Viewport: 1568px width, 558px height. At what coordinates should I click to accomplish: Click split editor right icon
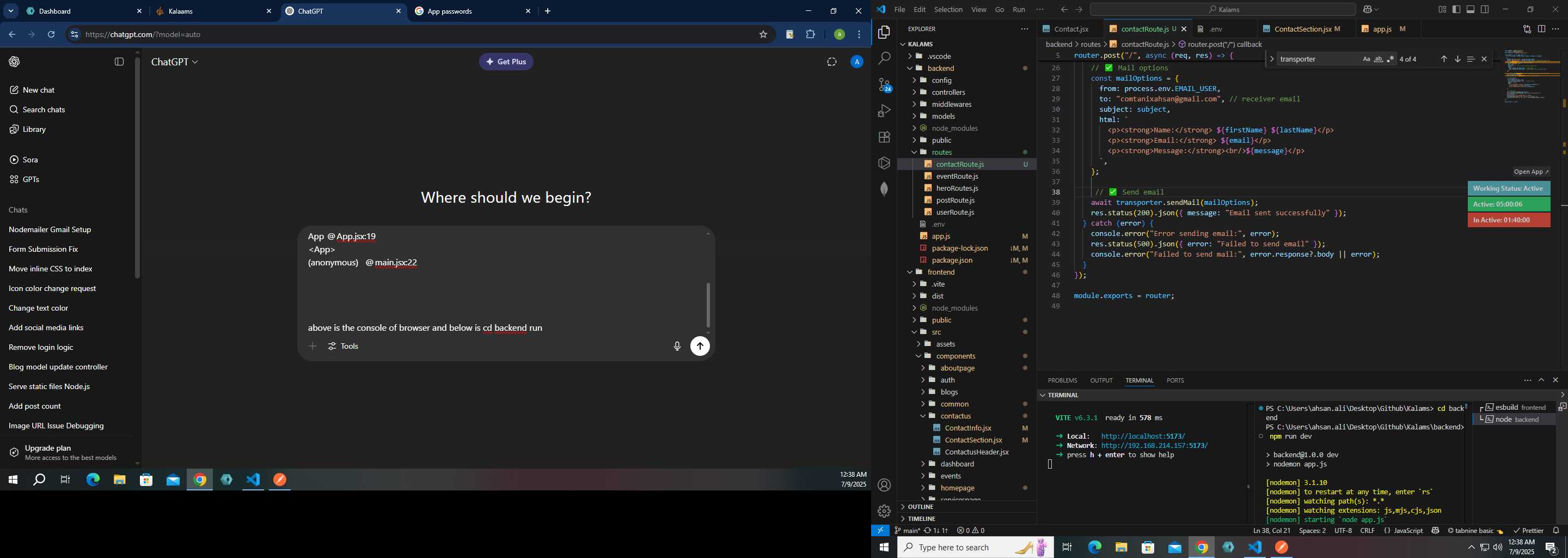point(1541,29)
